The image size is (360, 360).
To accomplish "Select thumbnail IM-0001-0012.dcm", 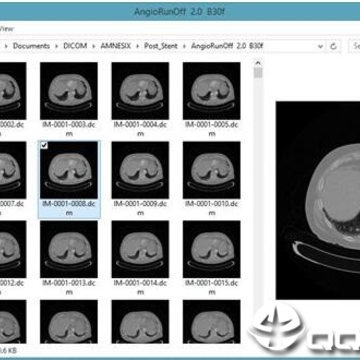I will (x=13, y=249).
